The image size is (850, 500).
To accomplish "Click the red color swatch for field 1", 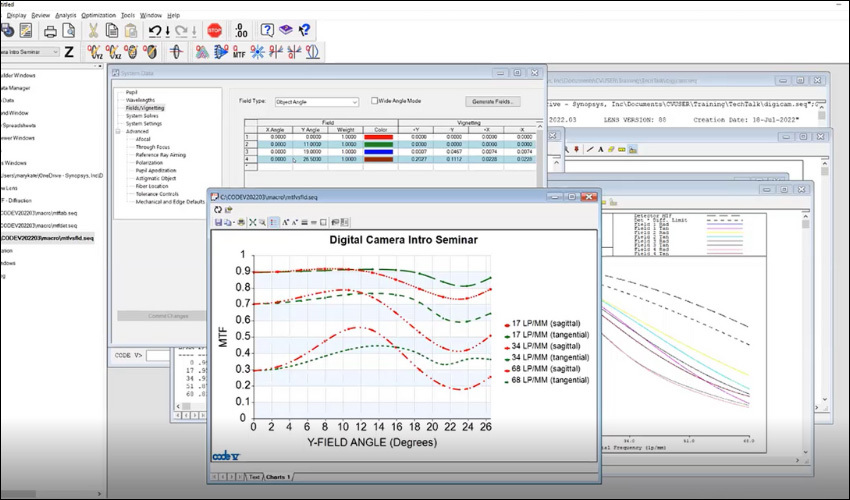I will tap(379, 137).
